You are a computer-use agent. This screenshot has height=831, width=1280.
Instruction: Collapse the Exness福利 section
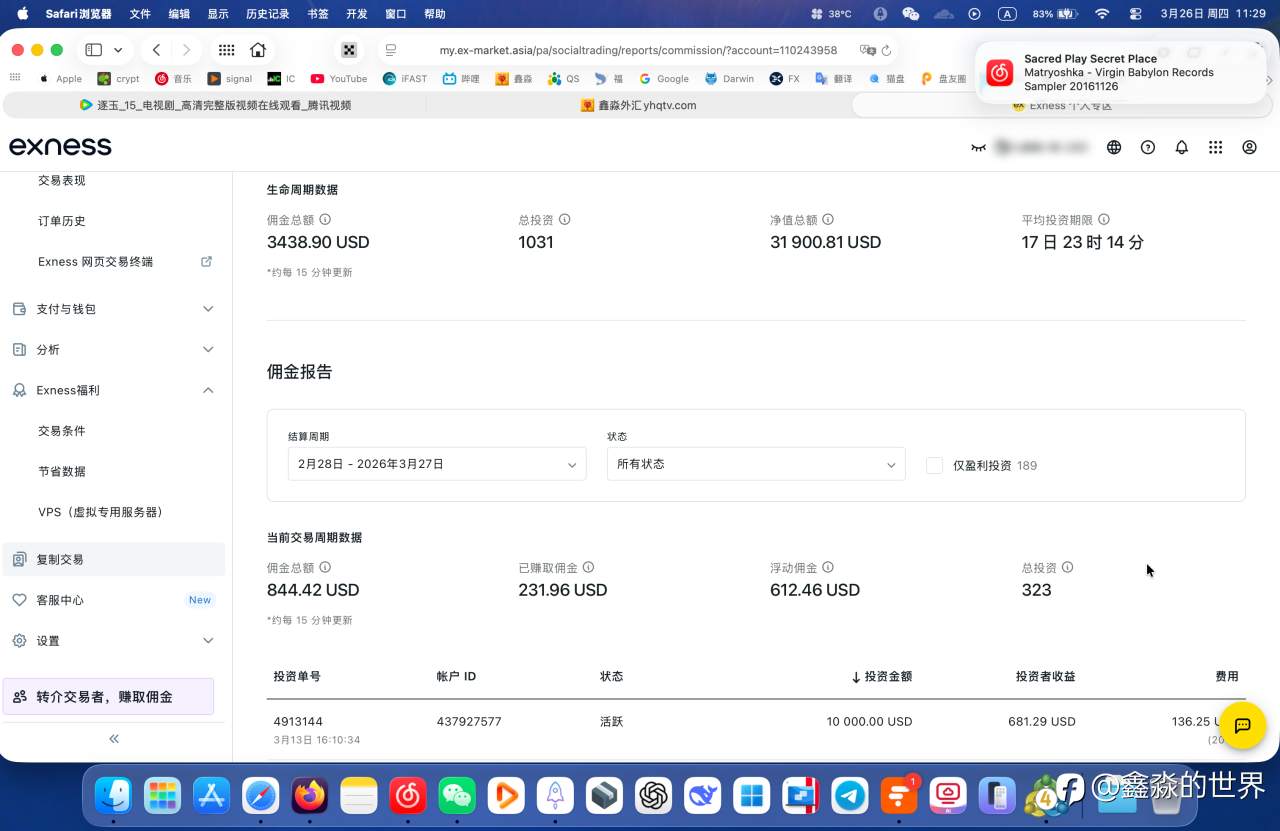208,390
